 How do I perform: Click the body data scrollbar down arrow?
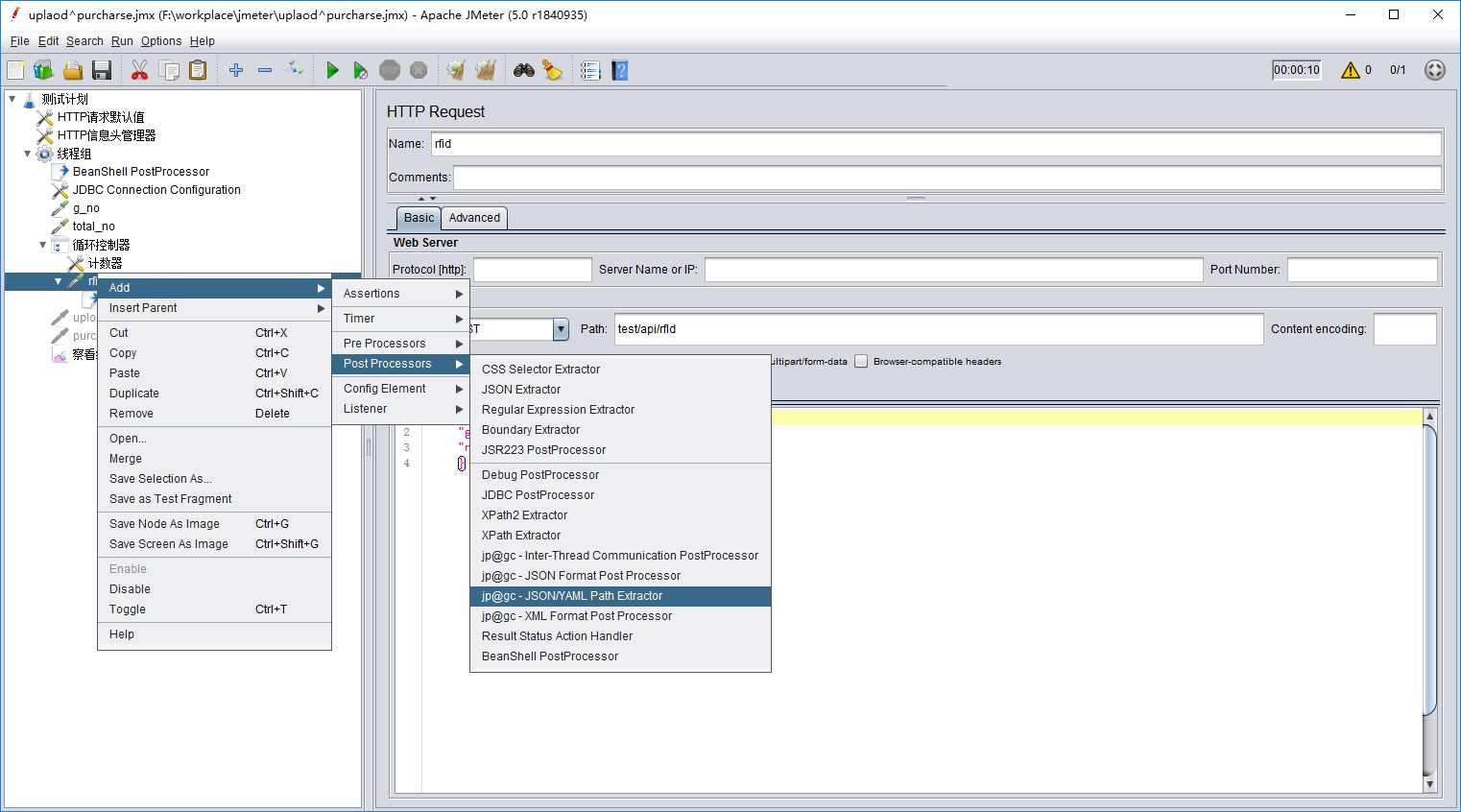tap(1429, 784)
